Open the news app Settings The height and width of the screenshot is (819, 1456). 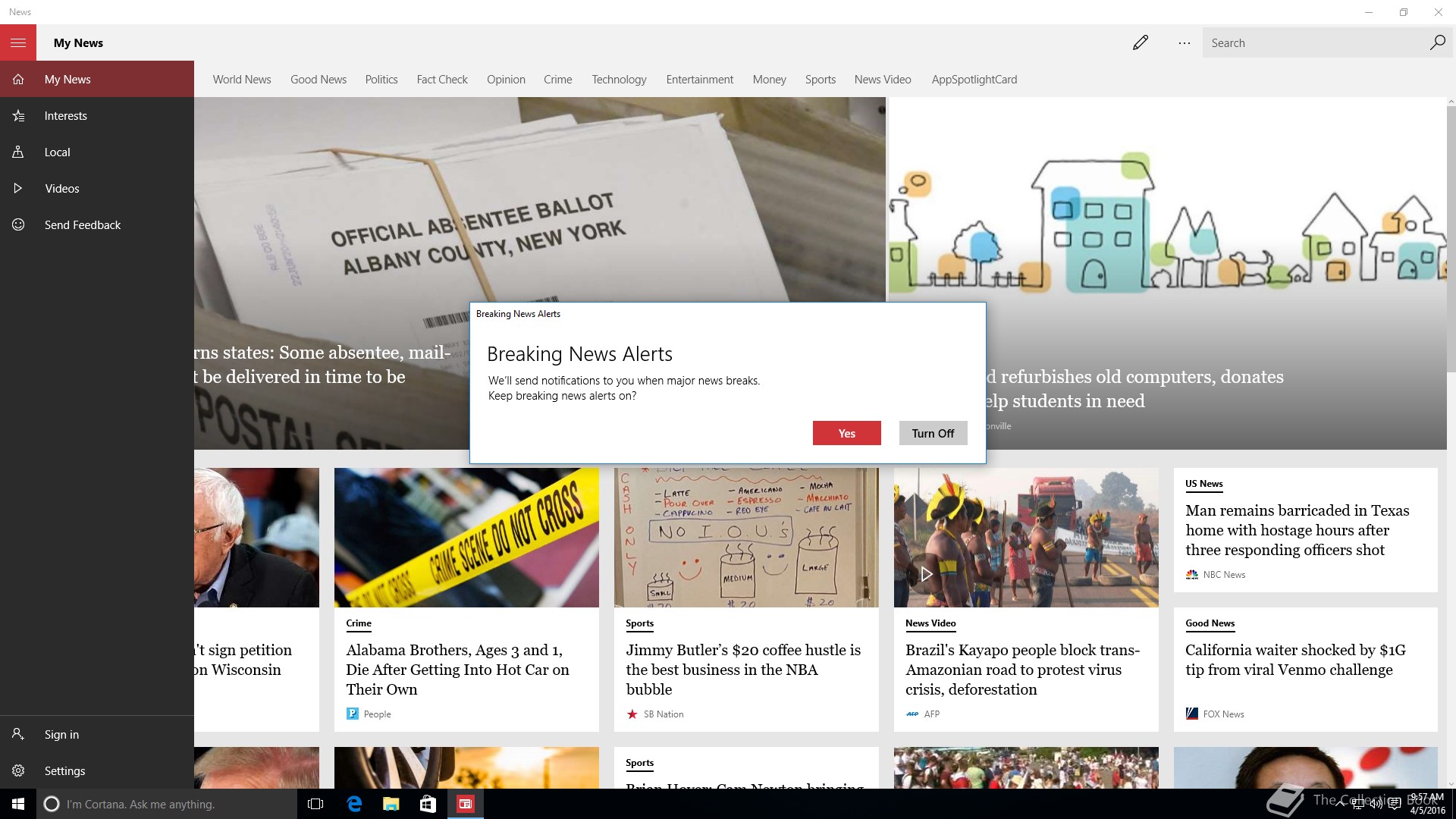[97, 770]
